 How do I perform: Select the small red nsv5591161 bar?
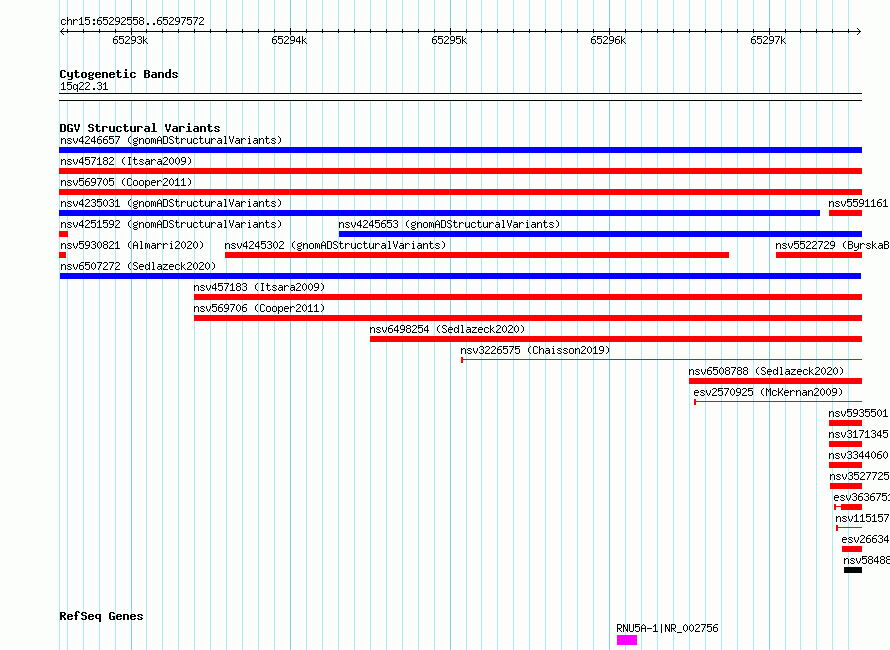pyautogui.click(x=845, y=213)
